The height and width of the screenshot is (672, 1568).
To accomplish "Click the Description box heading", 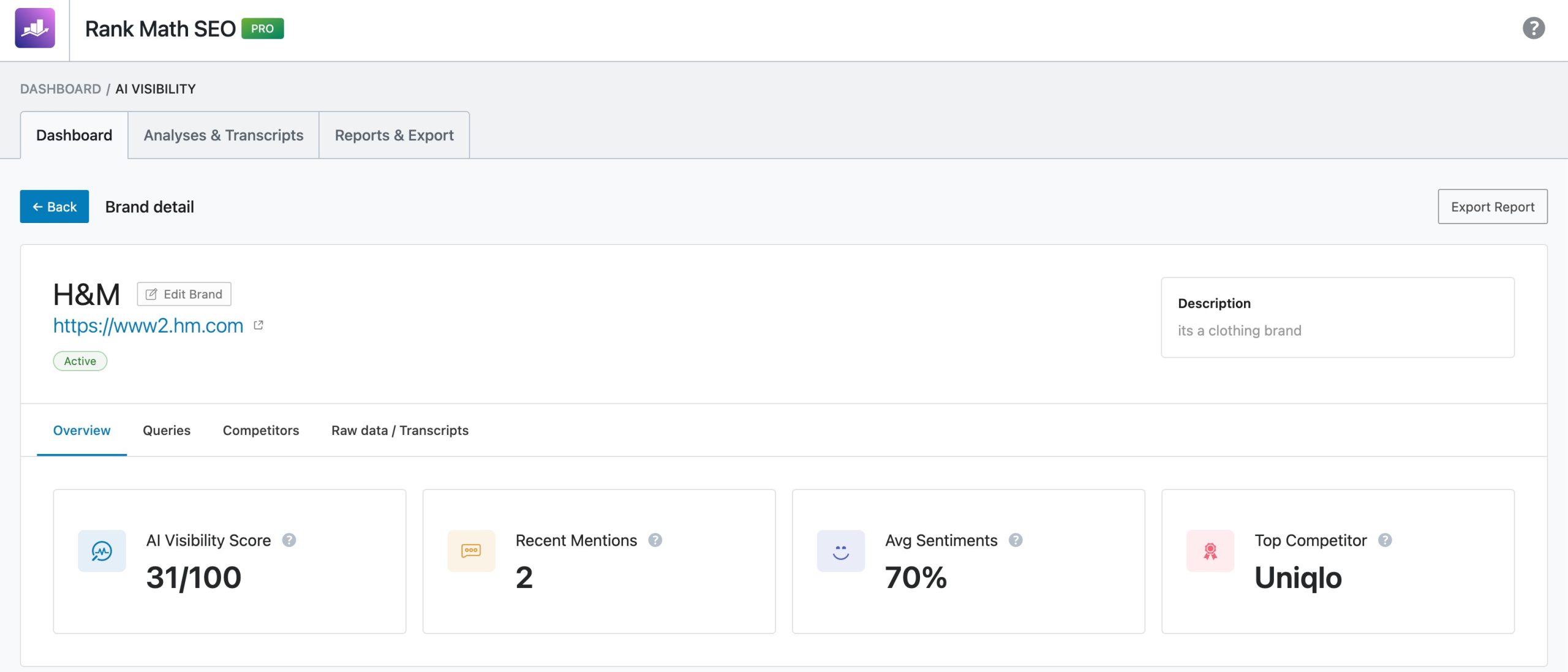I will (1215, 303).
